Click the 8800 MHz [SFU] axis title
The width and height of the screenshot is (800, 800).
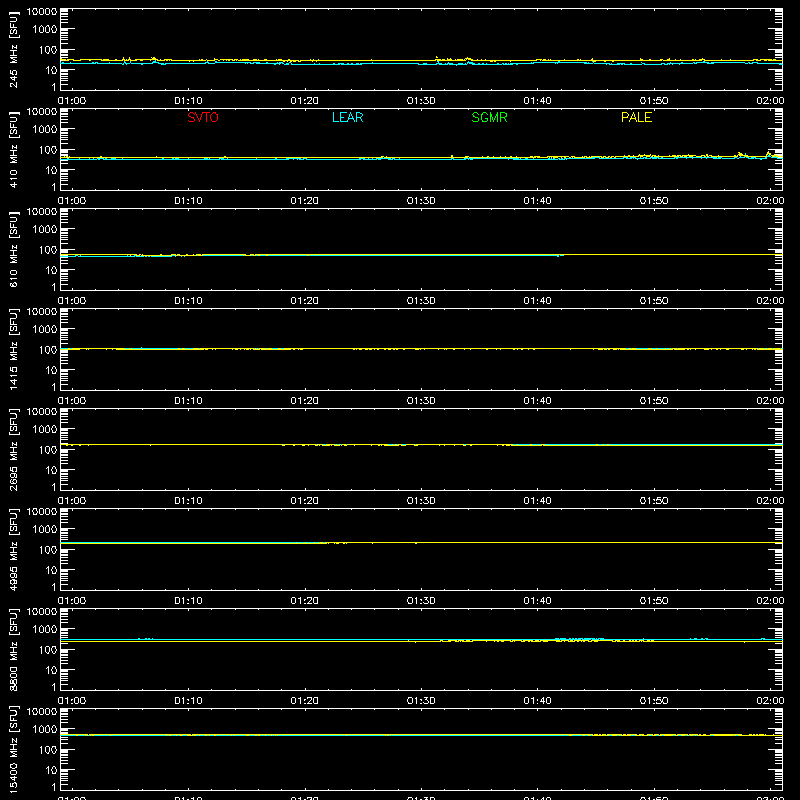coord(14,649)
